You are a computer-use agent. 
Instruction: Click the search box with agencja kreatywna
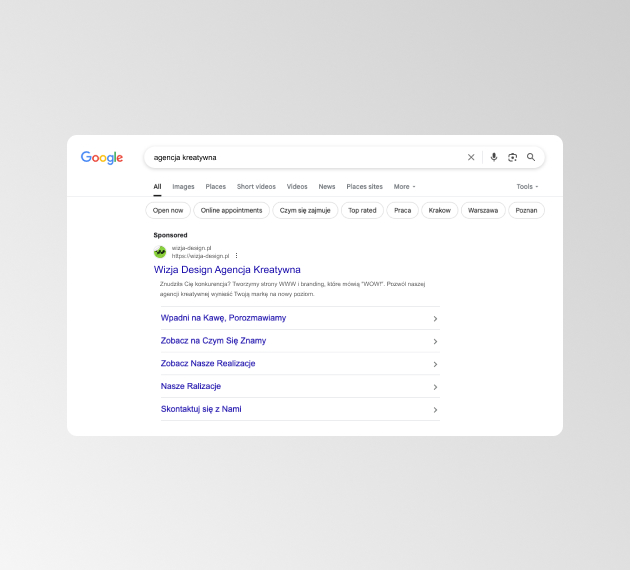300,157
